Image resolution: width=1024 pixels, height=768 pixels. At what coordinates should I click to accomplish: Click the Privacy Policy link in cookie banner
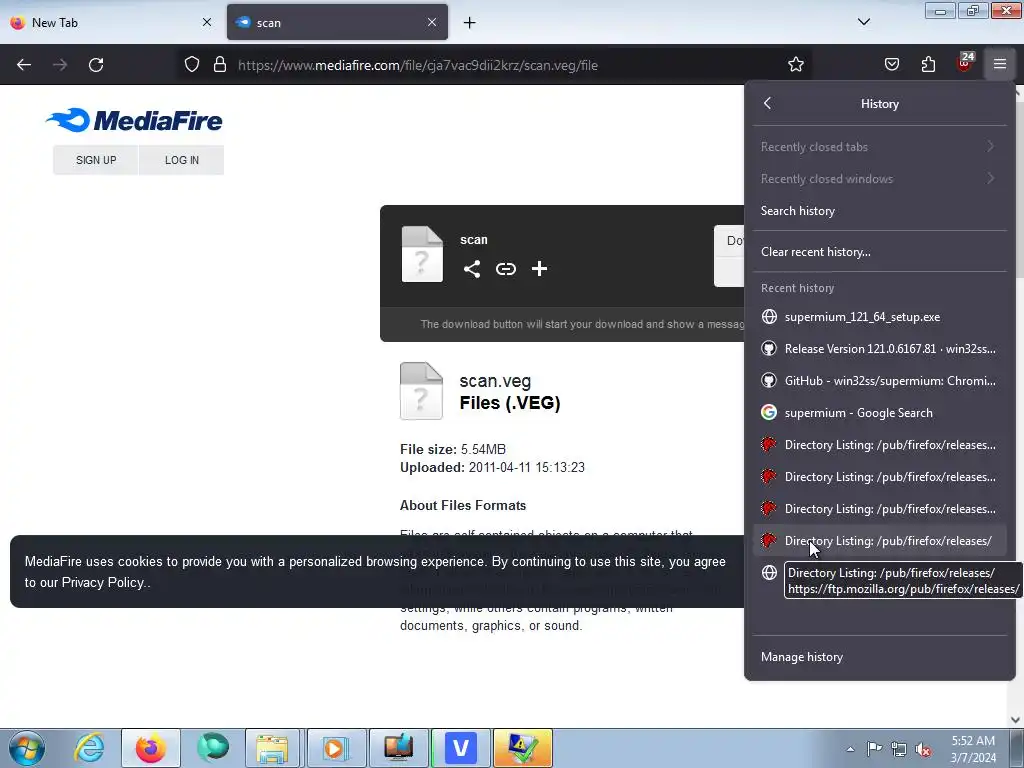point(103,583)
